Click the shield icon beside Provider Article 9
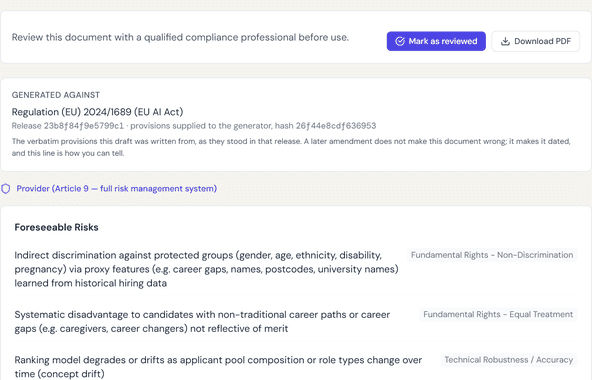 tap(6, 188)
